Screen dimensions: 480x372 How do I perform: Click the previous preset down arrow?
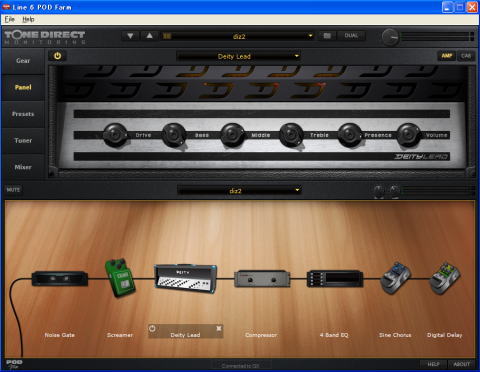(130, 36)
